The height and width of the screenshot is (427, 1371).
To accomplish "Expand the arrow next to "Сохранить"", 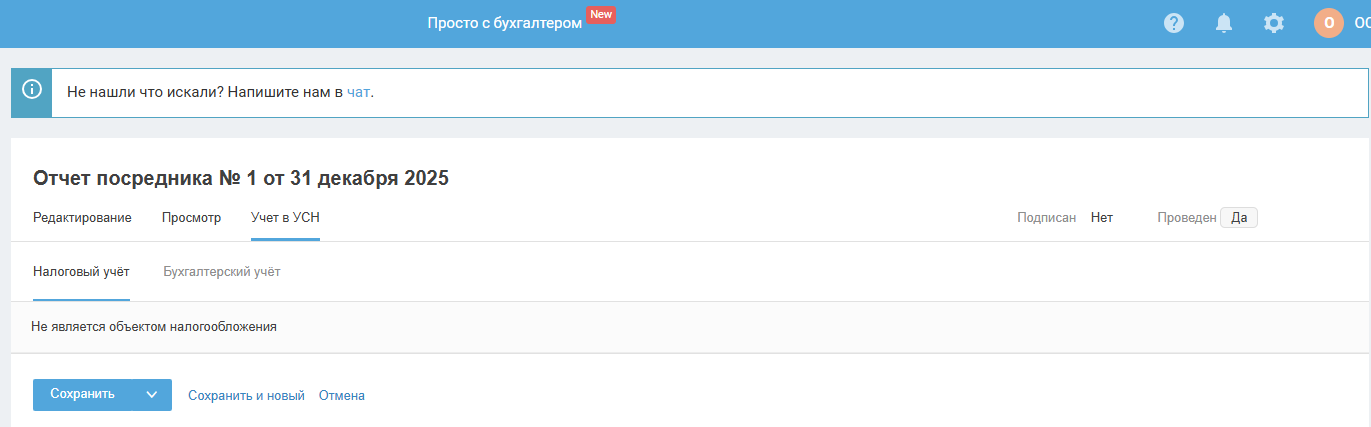I will (152, 395).
